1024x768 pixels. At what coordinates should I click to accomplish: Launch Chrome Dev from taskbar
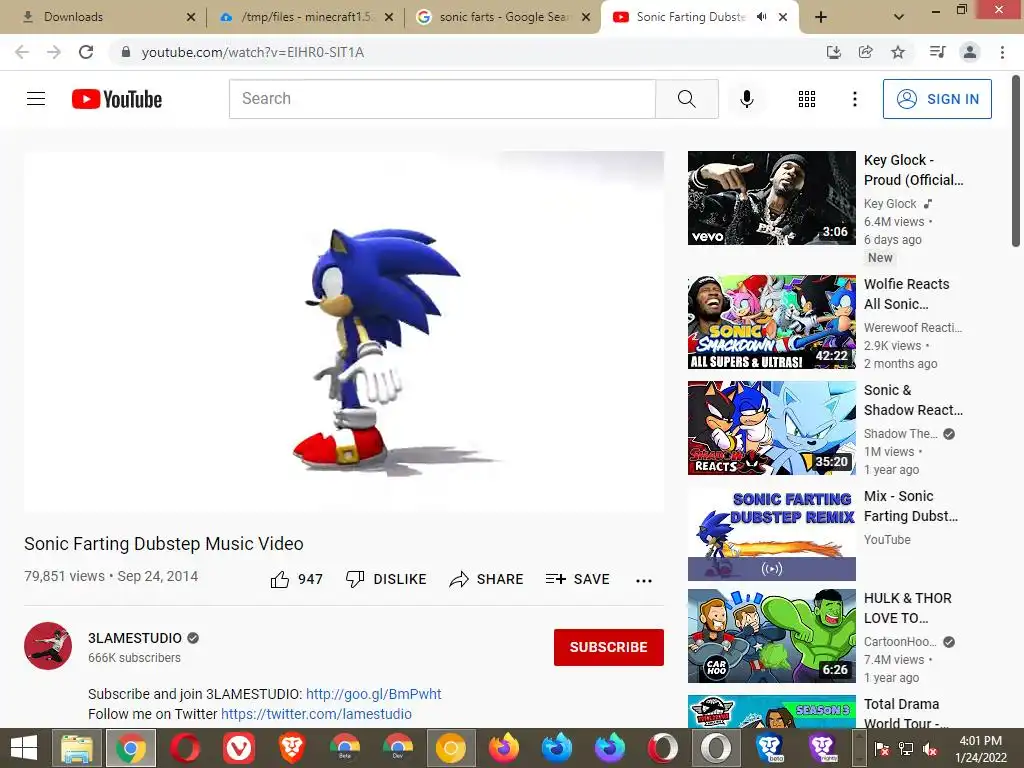(398, 748)
